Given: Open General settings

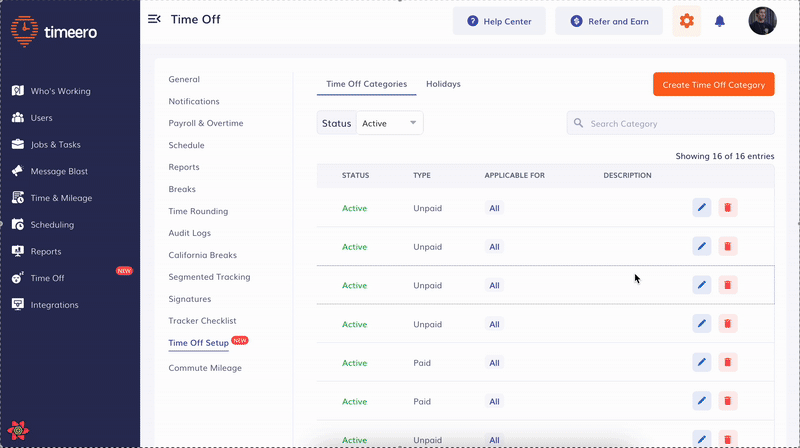Looking at the screenshot, I should 184,79.
